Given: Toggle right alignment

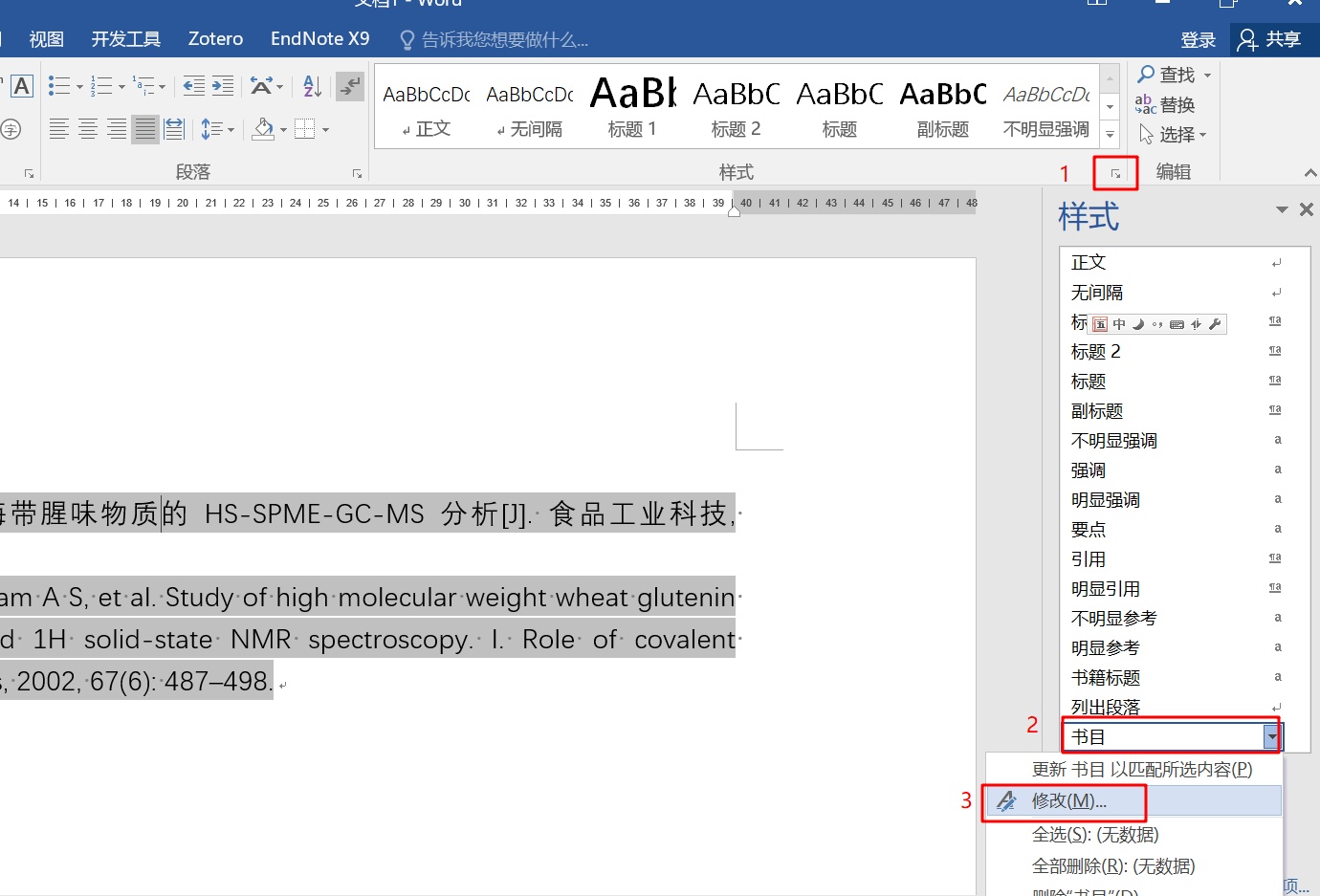Looking at the screenshot, I should click(x=117, y=129).
